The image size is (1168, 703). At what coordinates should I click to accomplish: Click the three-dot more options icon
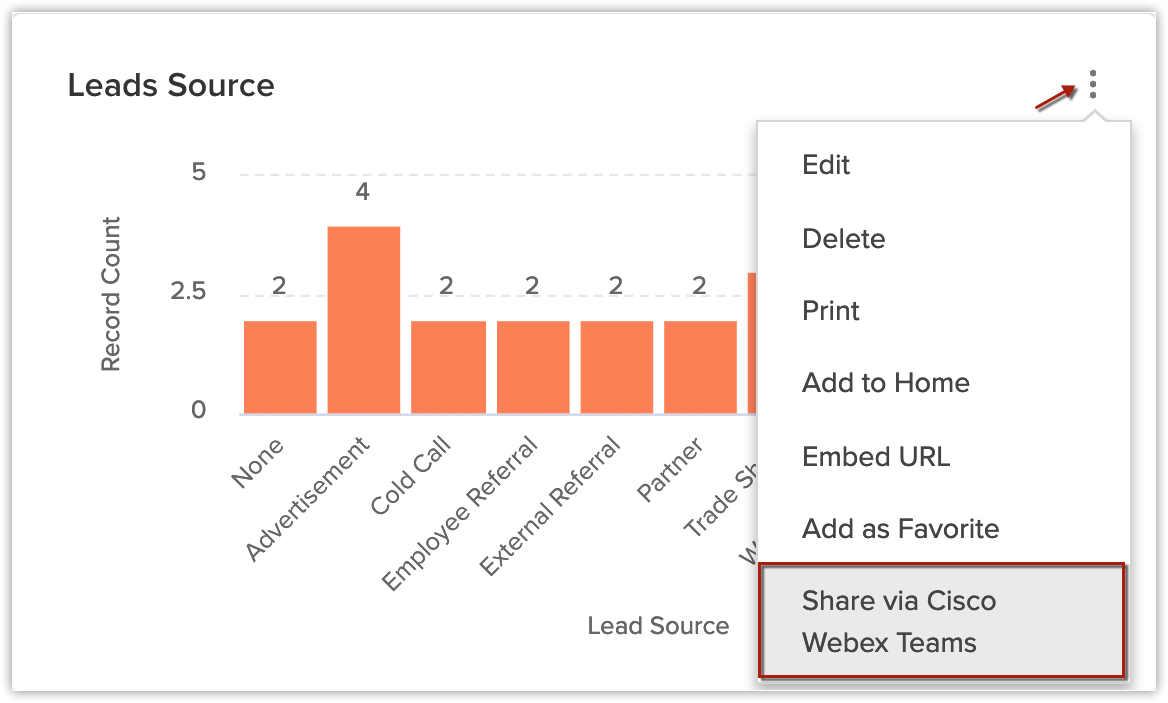[x=1093, y=85]
